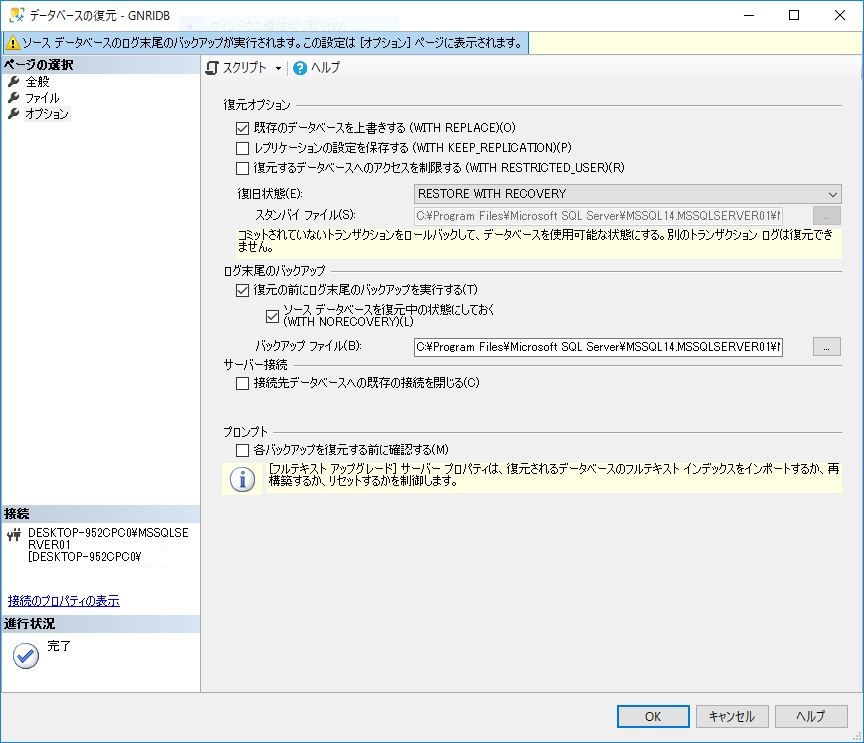Click the Script toolbar icon
Viewport: 864px width, 743px height.
coord(212,68)
